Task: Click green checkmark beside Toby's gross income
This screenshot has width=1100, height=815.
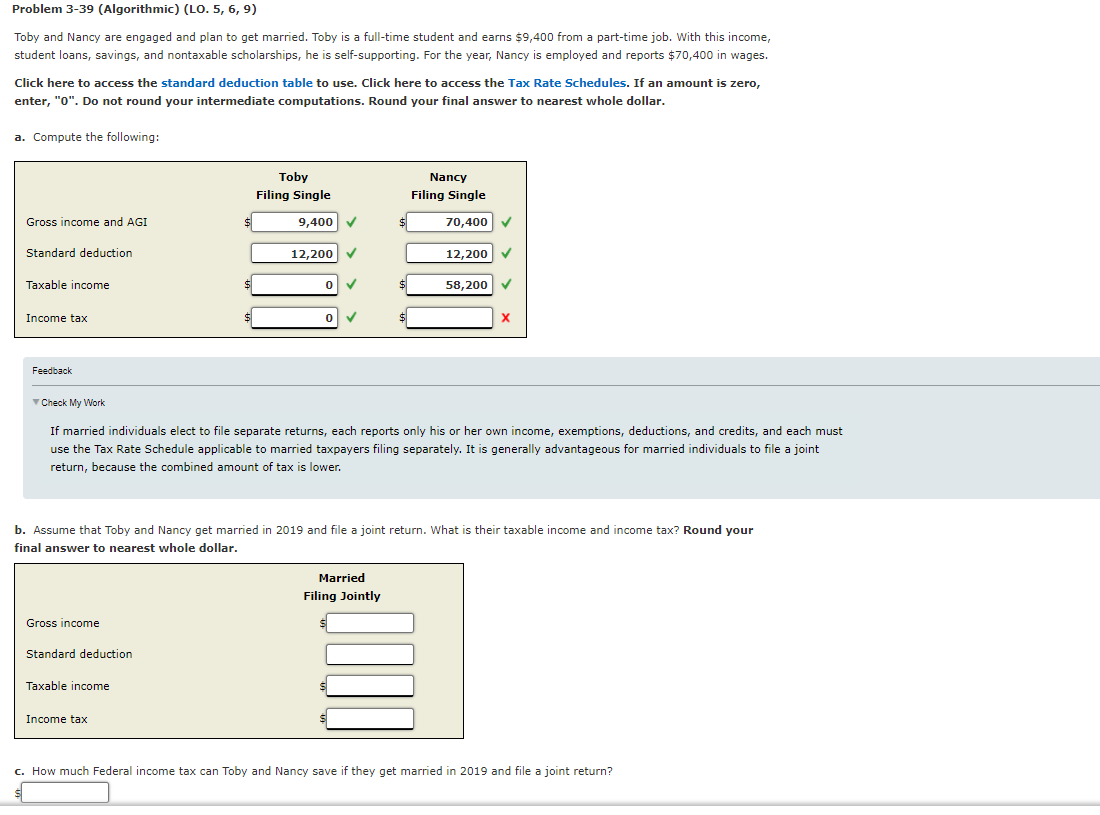Action: click(x=349, y=221)
